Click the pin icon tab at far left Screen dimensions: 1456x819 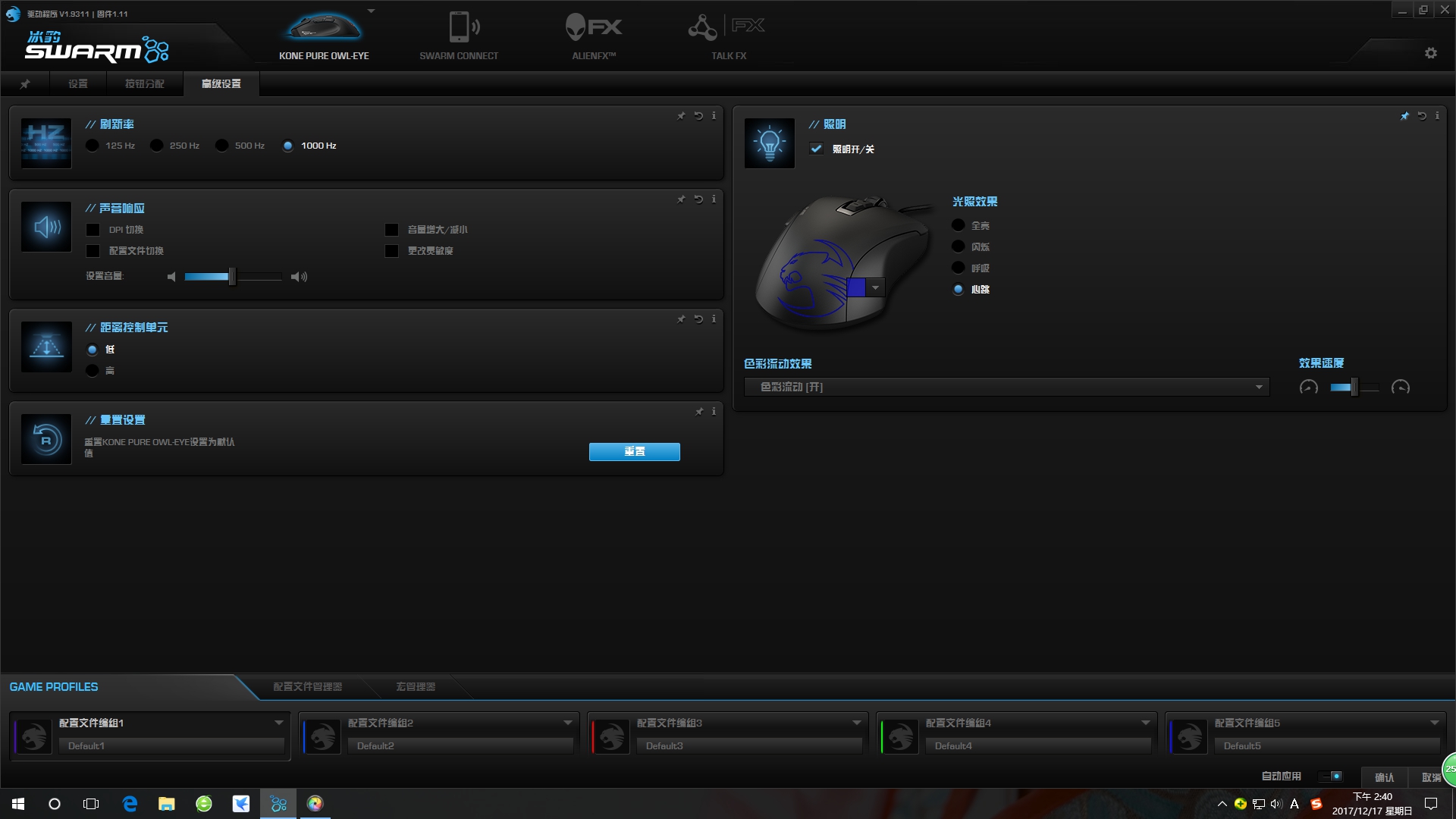point(25,83)
